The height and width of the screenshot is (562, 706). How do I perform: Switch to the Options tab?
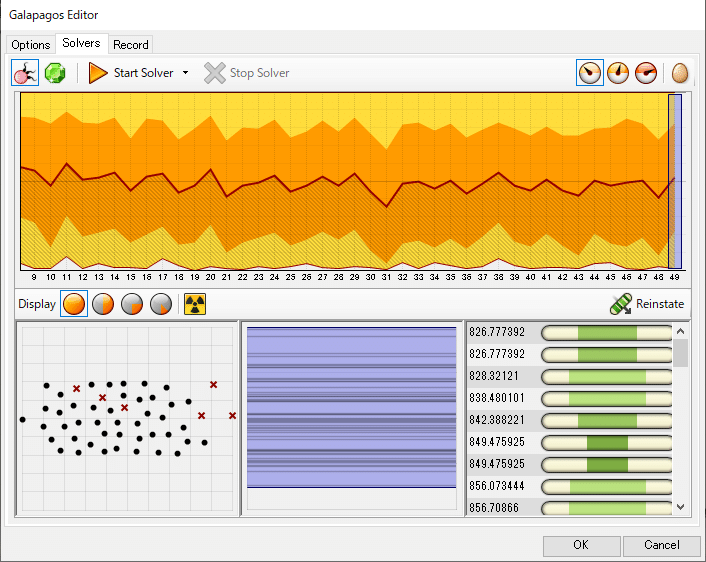pyautogui.click(x=30, y=45)
